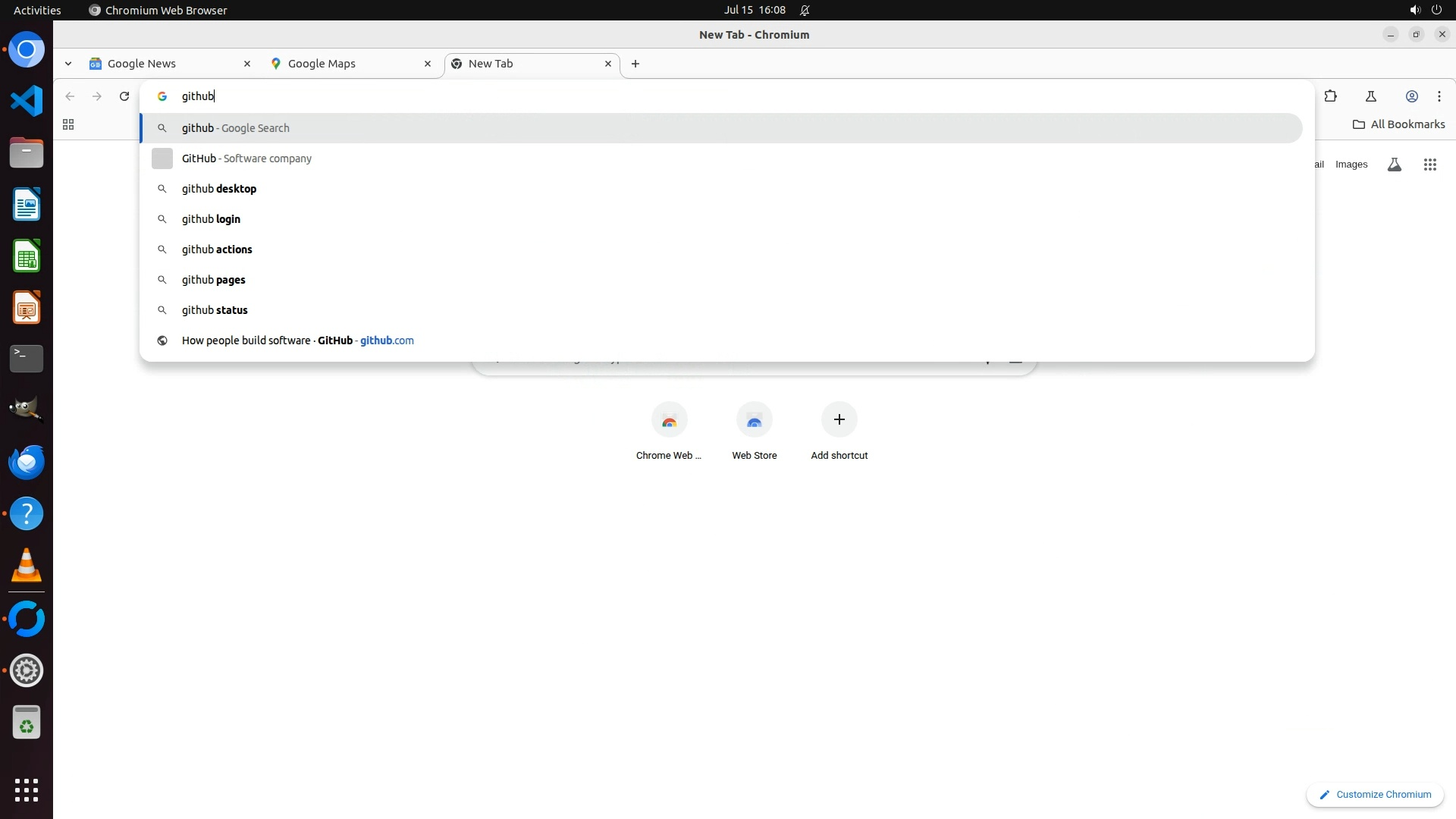Open the profile avatar icon
This screenshot has height=819, width=1456.
click(x=1411, y=96)
